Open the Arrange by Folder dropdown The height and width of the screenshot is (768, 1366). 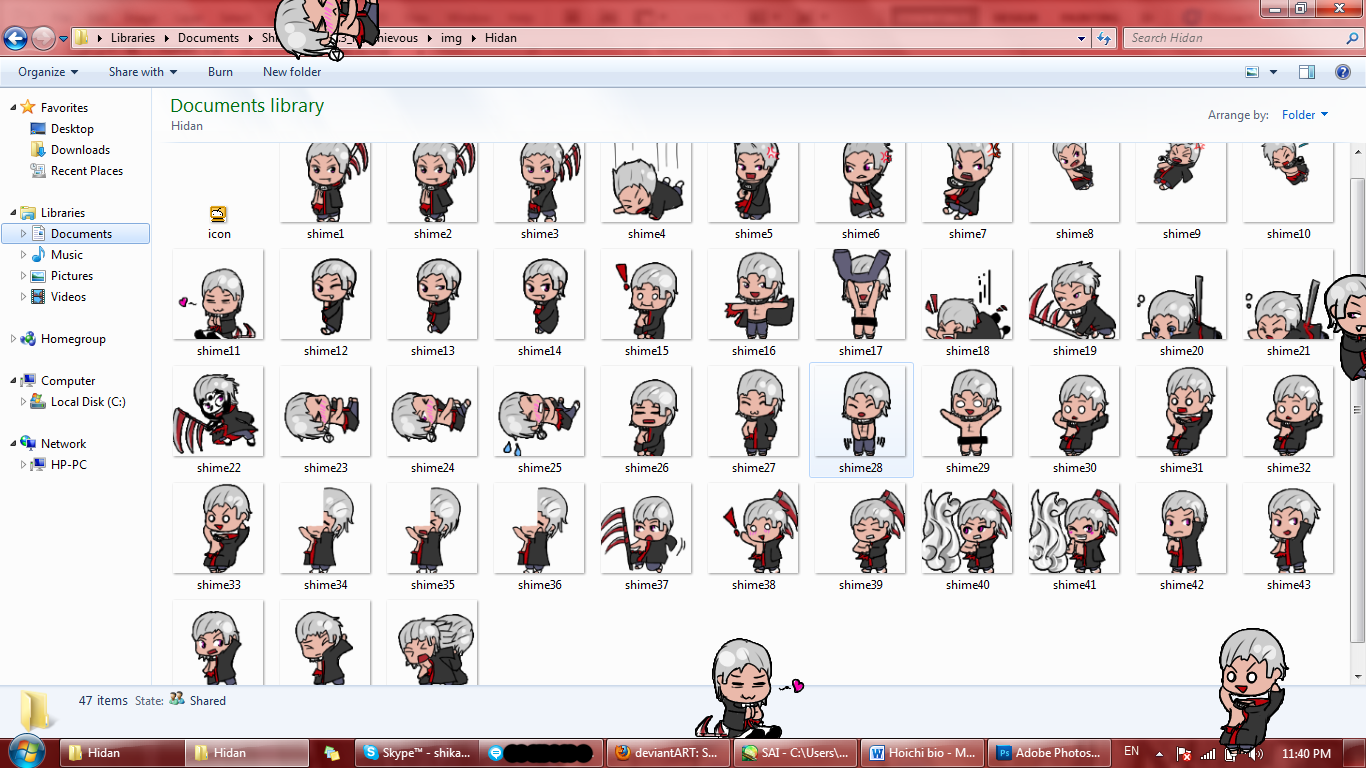coord(1305,115)
